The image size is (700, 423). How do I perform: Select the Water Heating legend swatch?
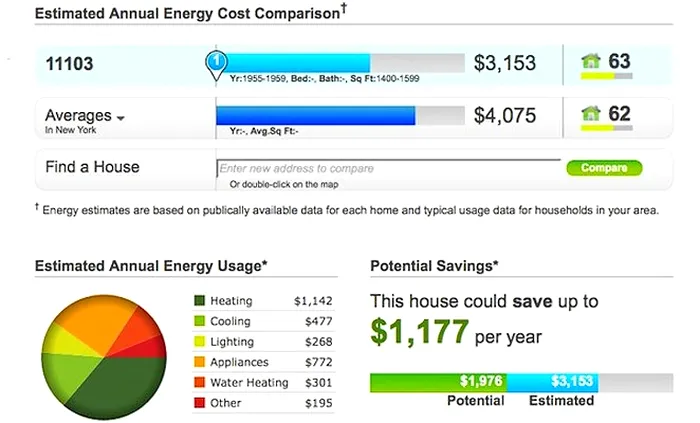199,382
